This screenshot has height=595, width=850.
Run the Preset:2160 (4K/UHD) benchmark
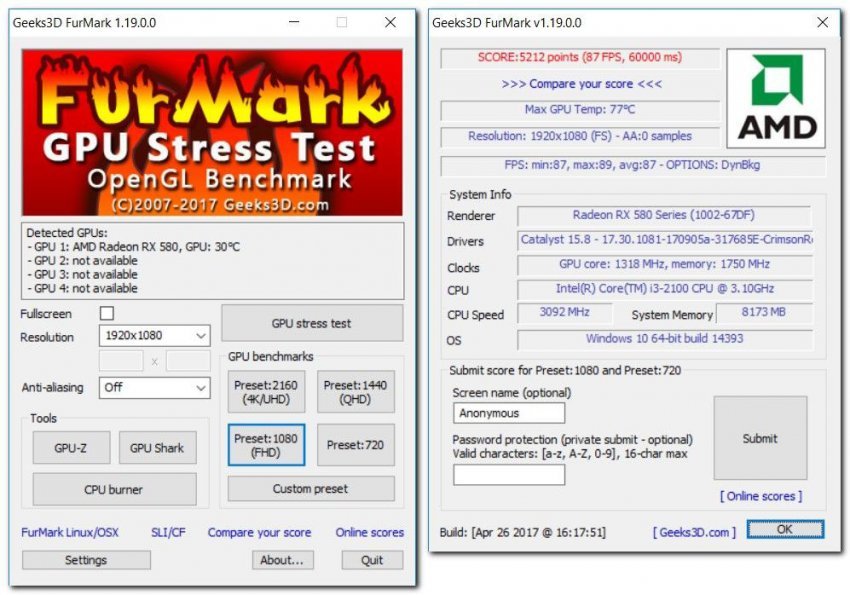(266, 392)
